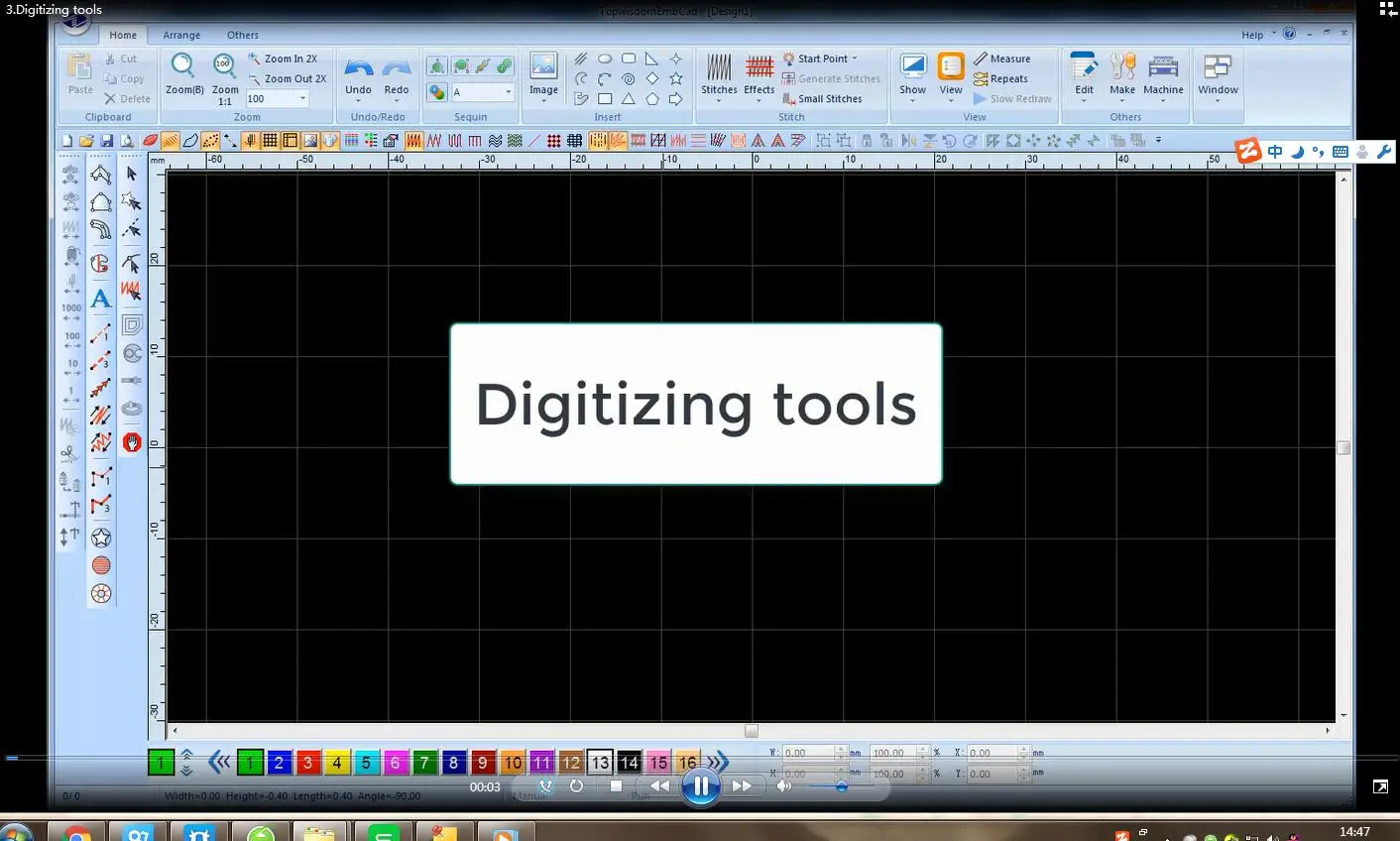Insert a five-point star shape
This screenshot has width=1400, height=841.
point(676,78)
